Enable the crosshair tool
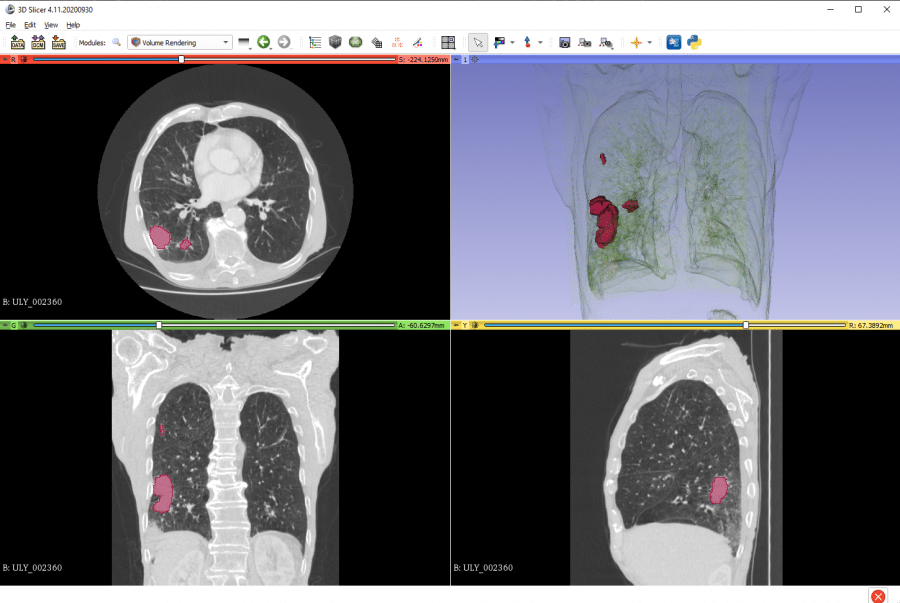900x603 pixels. (x=637, y=42)
